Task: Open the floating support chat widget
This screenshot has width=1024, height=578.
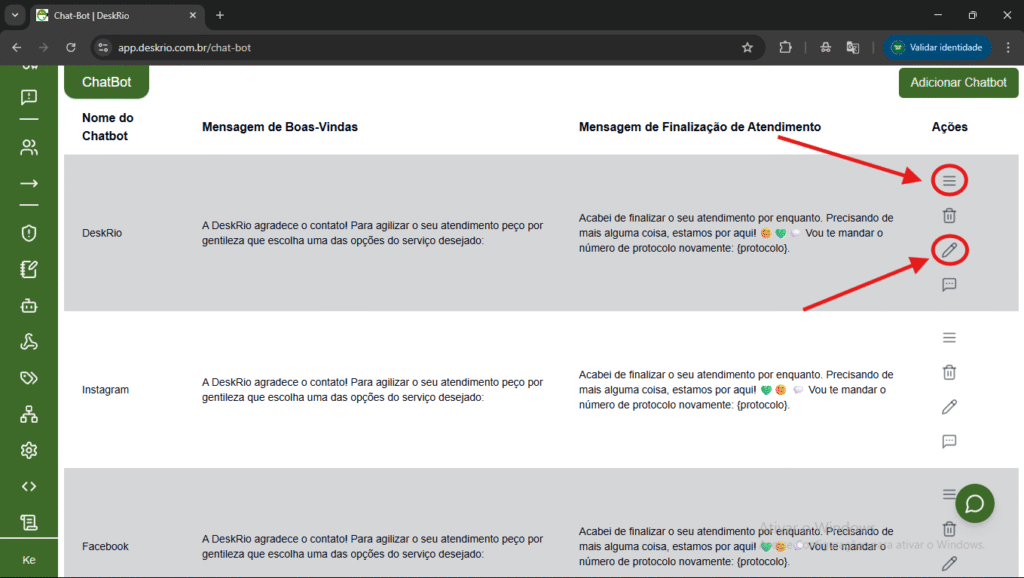Action: (974, 504)
